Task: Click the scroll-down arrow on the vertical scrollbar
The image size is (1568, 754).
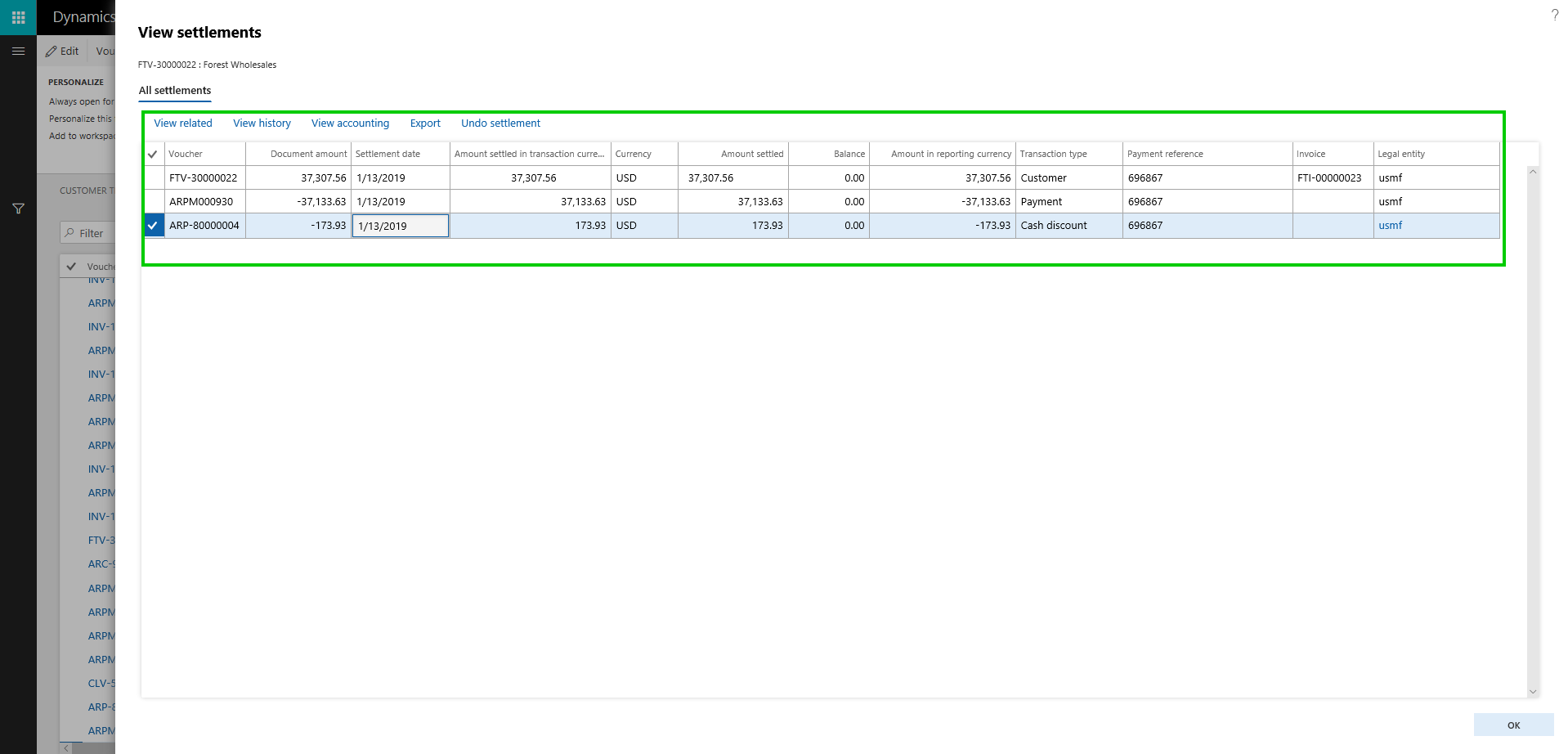Action: click(1533, 692)
